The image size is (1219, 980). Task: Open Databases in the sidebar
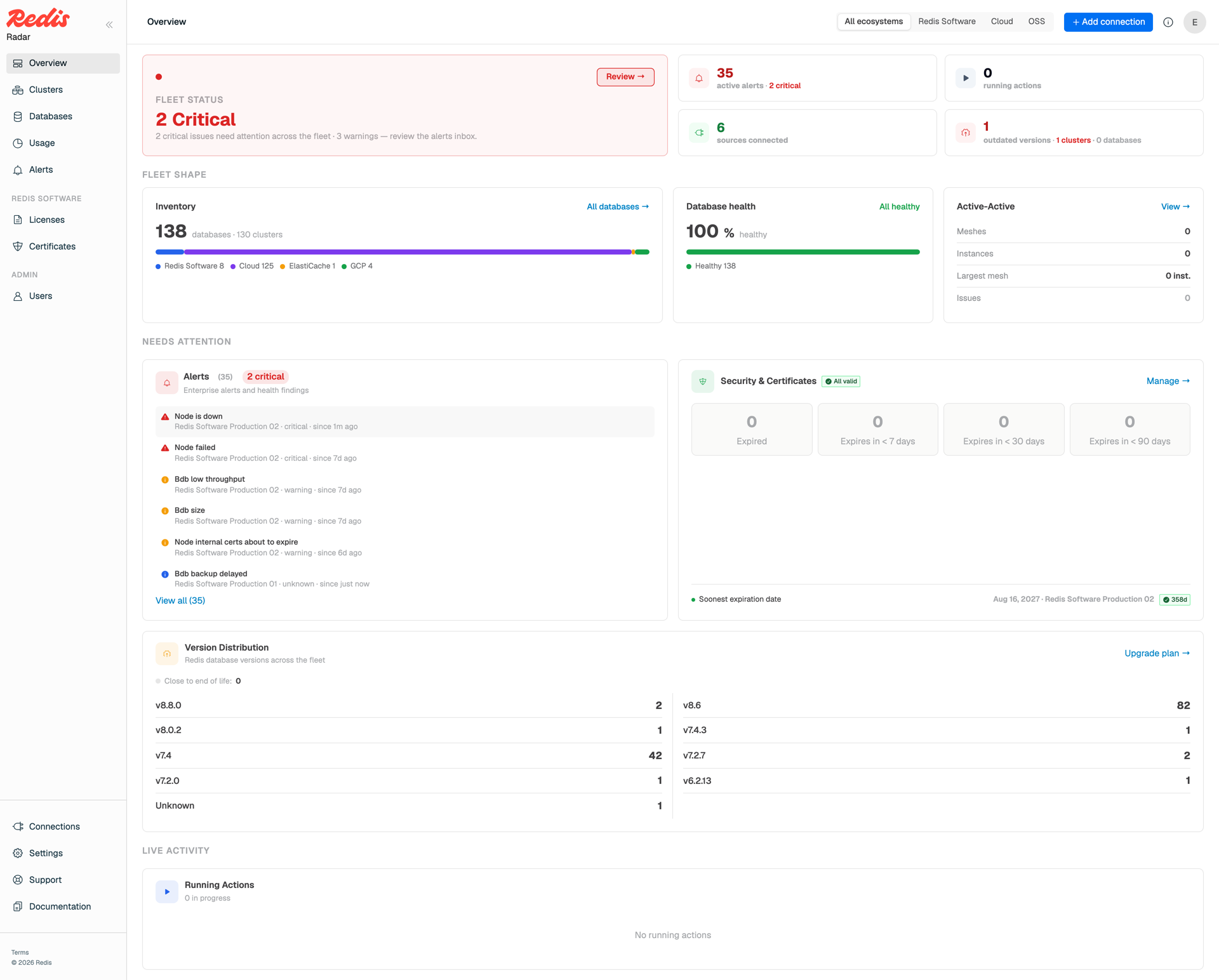[x=63, y=116]
